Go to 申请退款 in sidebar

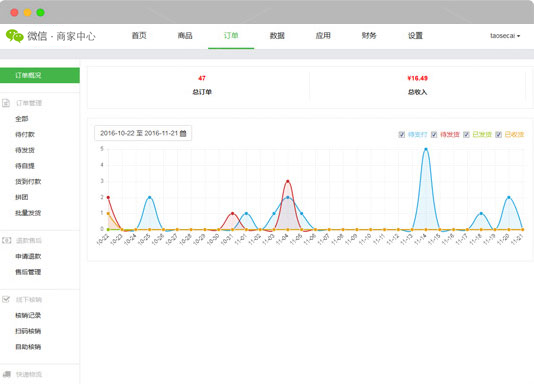pyautogui.click(x=28, y=256)
